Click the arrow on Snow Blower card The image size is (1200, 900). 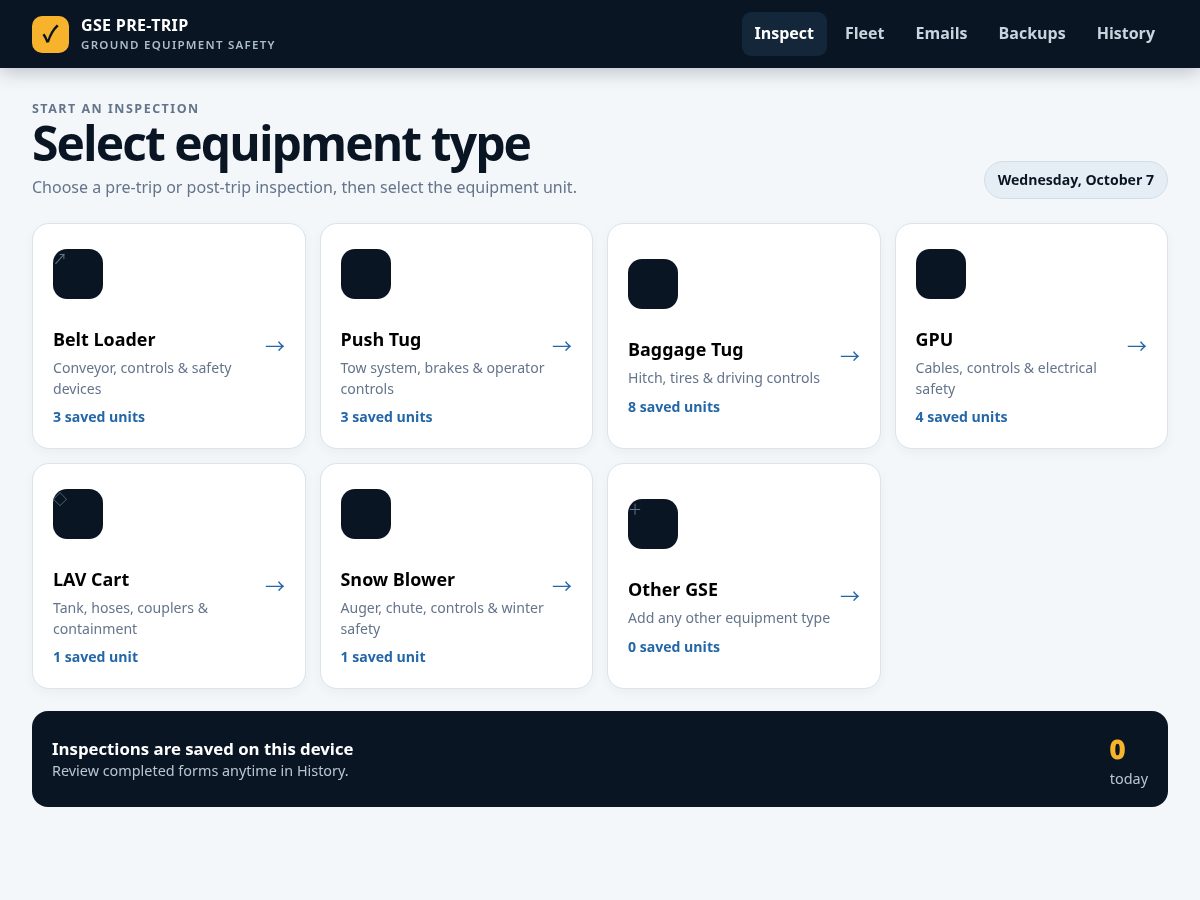point(562,586)
